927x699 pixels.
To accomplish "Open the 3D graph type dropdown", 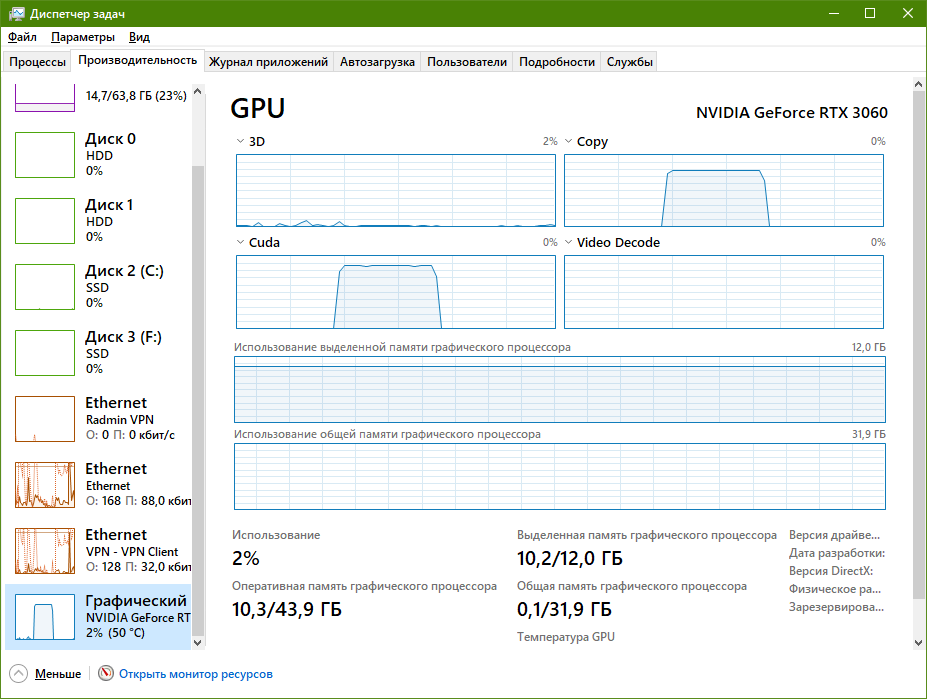I will (x=239, y=141).
